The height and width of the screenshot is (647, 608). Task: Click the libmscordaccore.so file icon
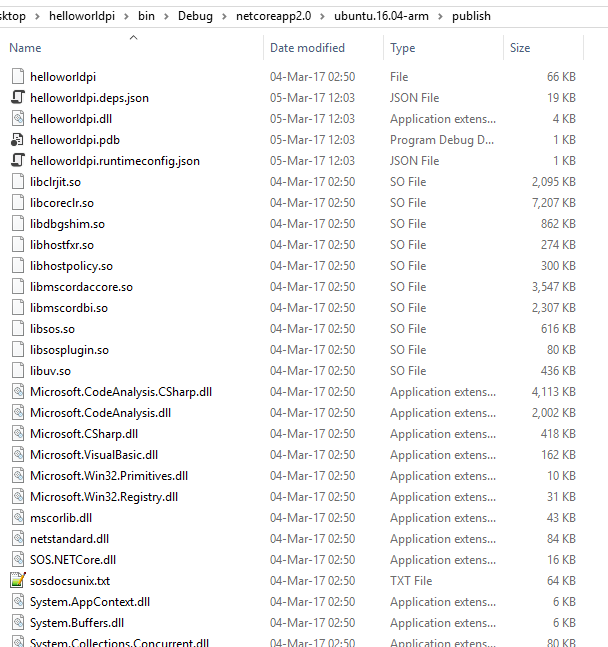tap(18, 287)
